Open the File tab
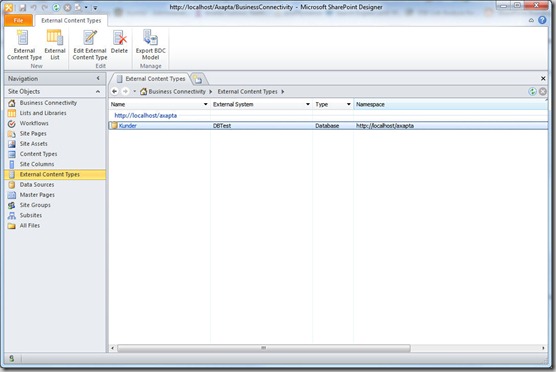 coord(18,21)
